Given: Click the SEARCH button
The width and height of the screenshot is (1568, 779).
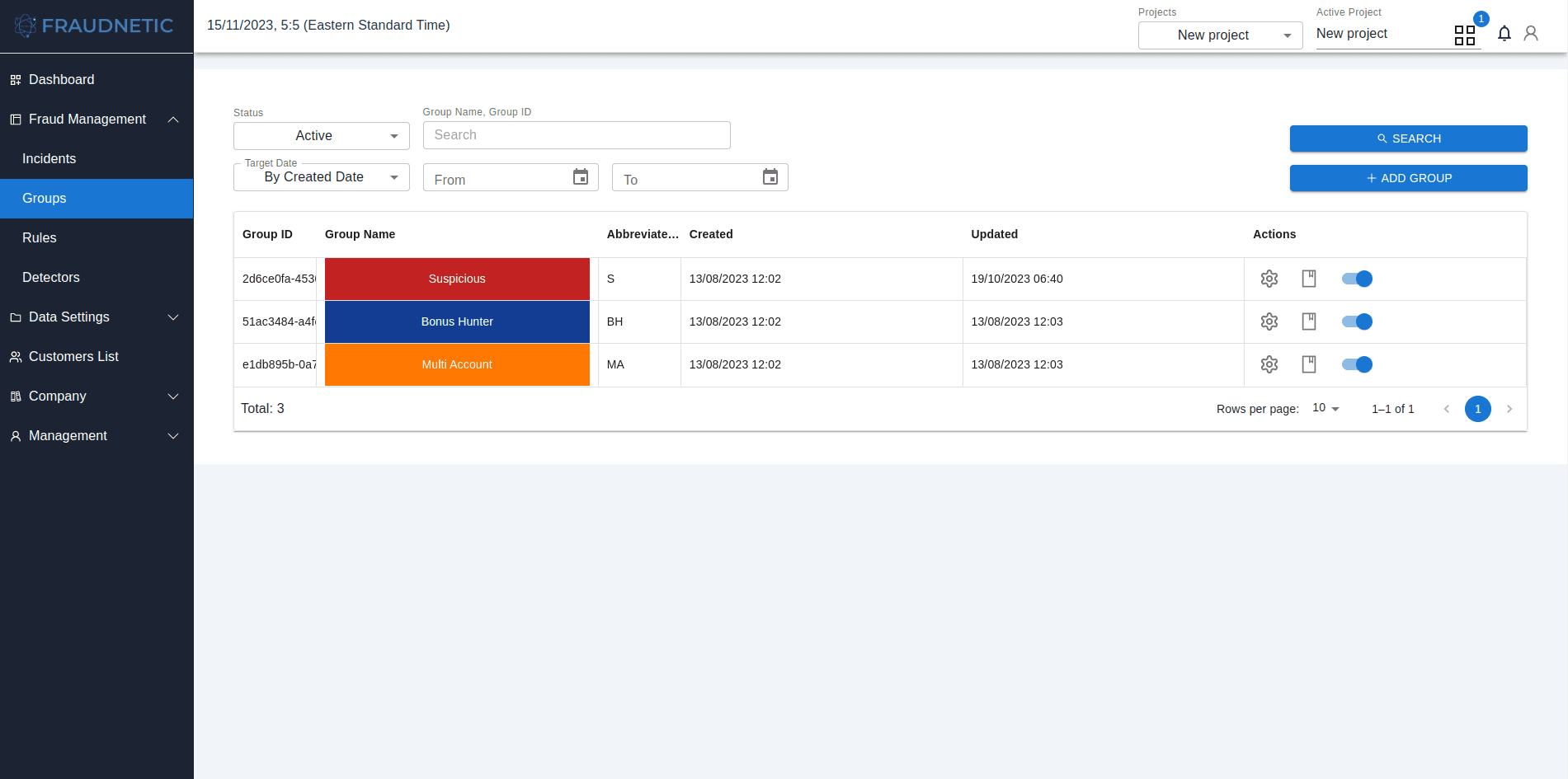Looking at the screenshot, I should pos(1409,138).
